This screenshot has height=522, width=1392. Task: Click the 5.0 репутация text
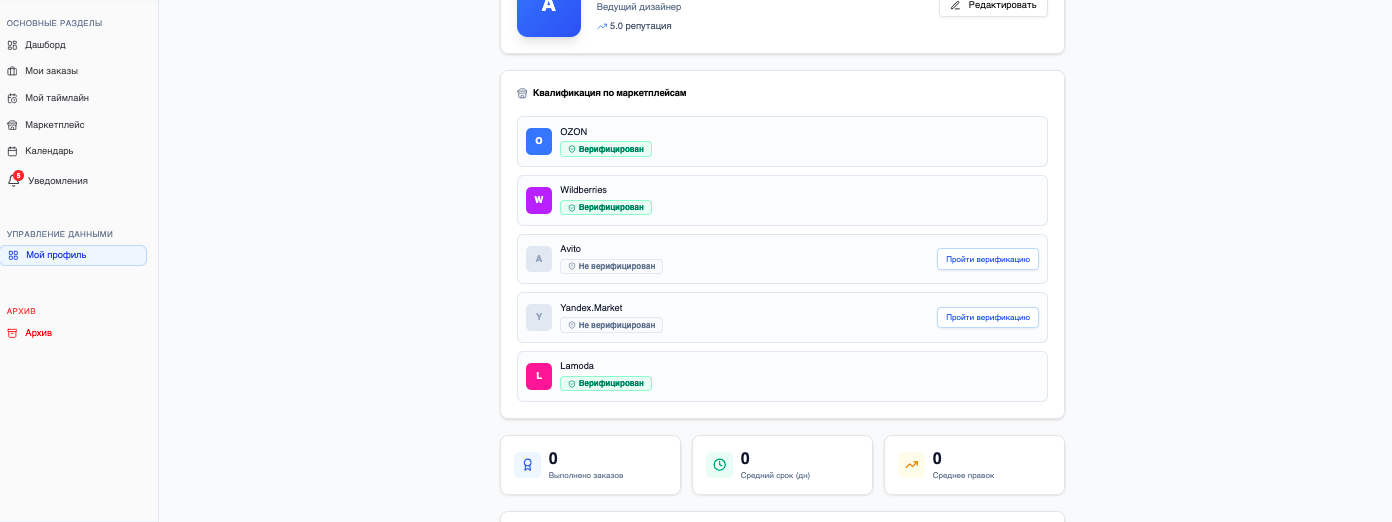coord(641,26)
